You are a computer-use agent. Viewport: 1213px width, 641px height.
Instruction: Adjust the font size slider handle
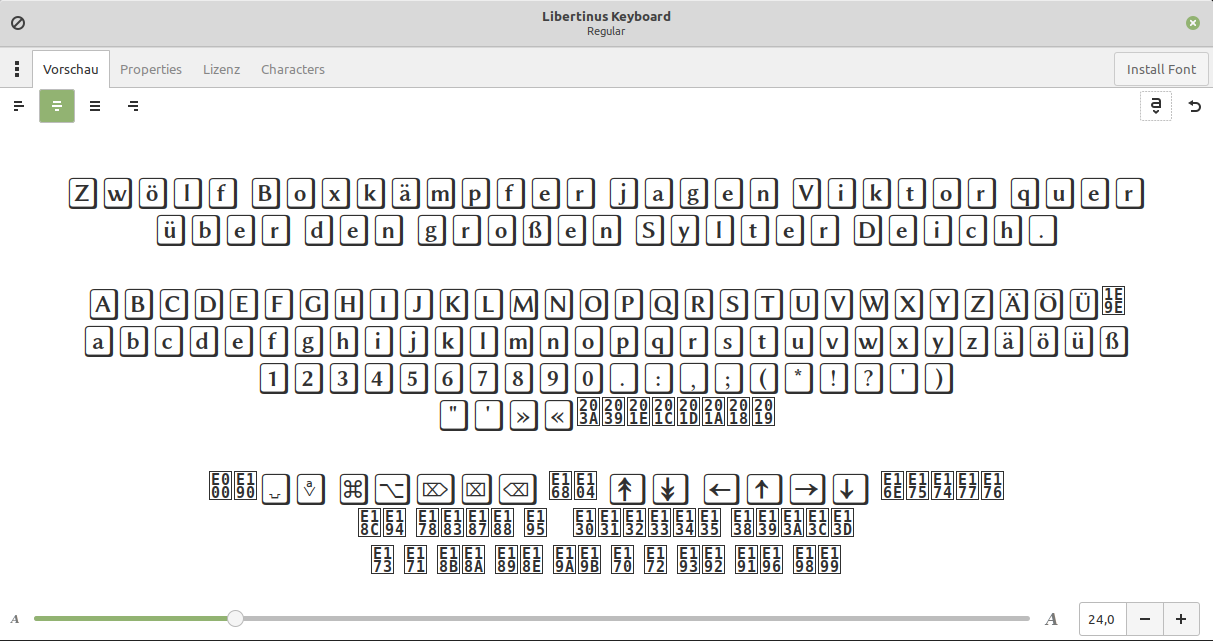point(235,618)
